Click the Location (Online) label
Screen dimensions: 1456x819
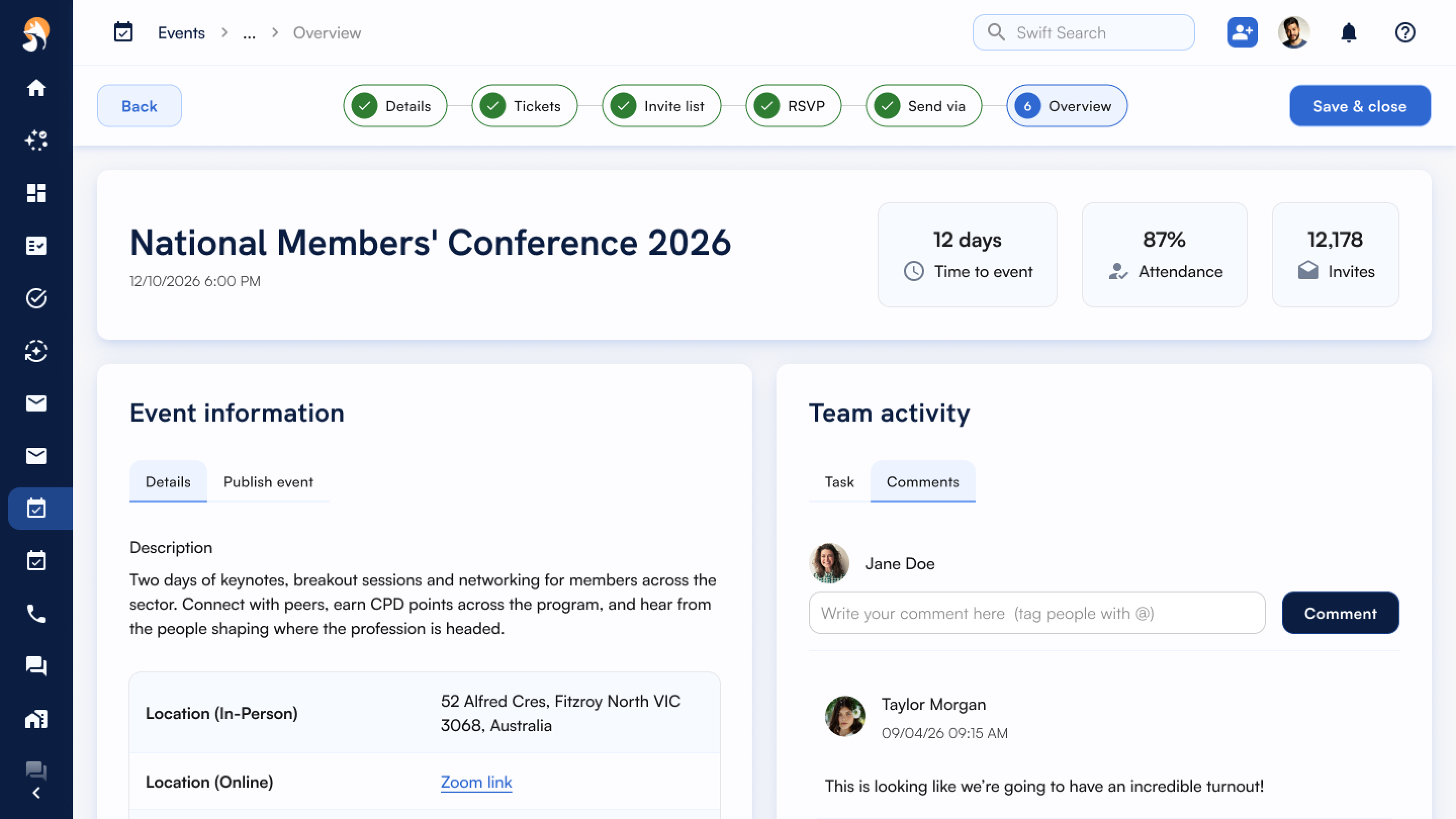(209, 782)
